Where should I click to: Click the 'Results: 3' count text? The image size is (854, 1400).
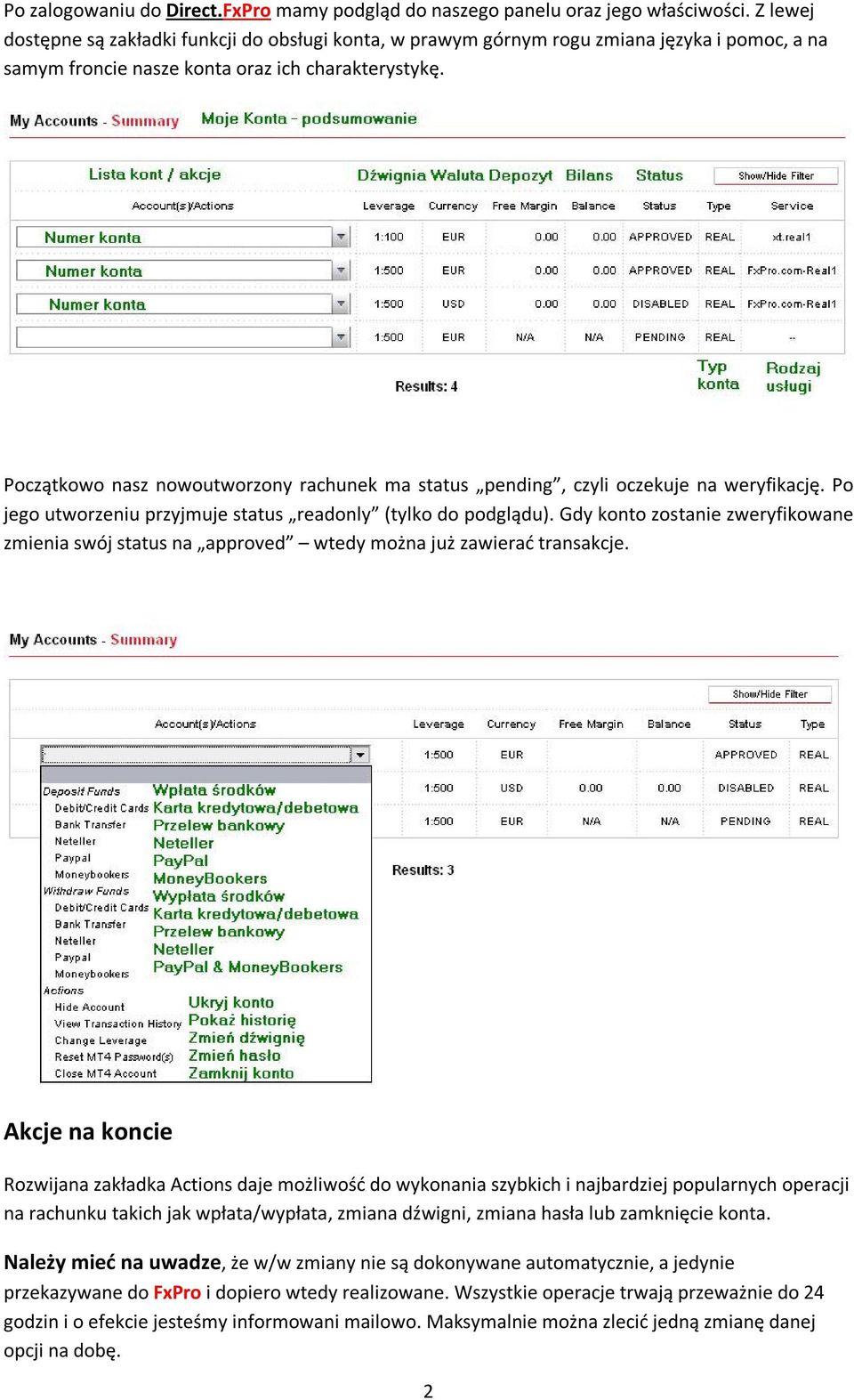[423, 870]
